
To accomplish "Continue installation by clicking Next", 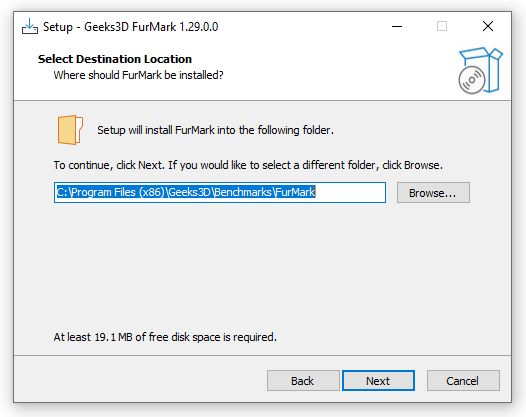I will click(378, 381).
